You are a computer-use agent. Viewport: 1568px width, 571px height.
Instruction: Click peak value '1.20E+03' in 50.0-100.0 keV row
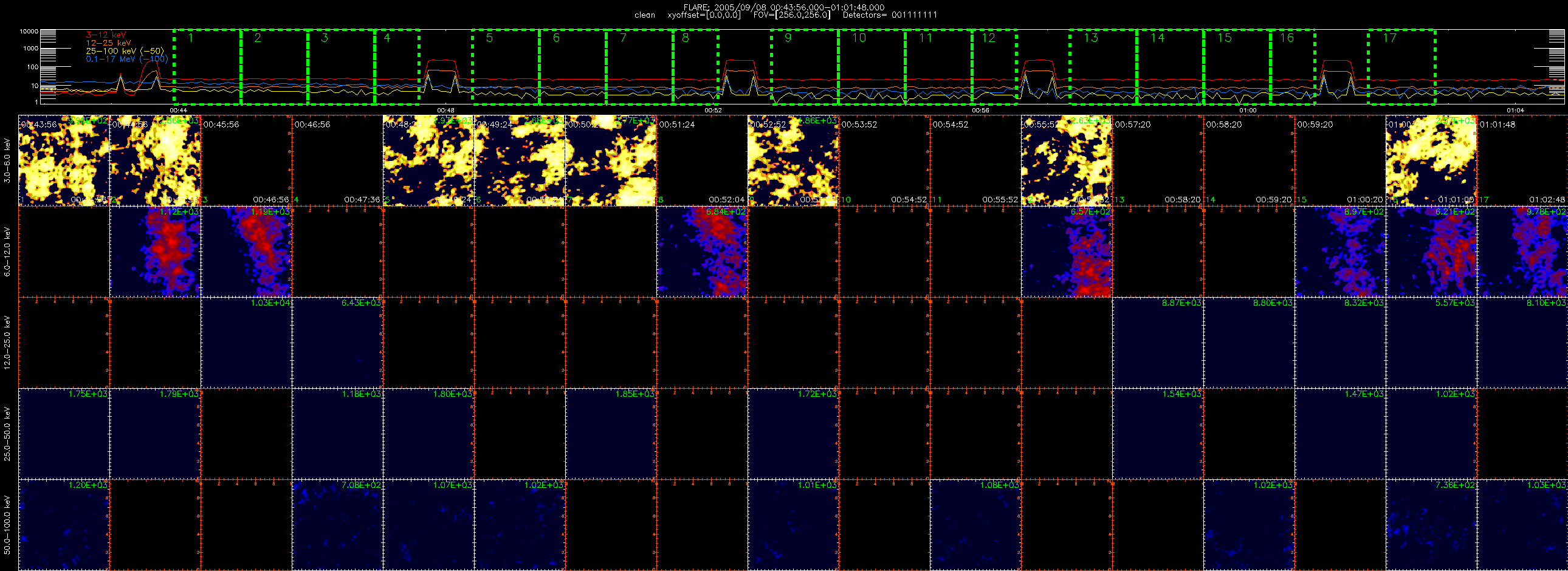[88, 485]
